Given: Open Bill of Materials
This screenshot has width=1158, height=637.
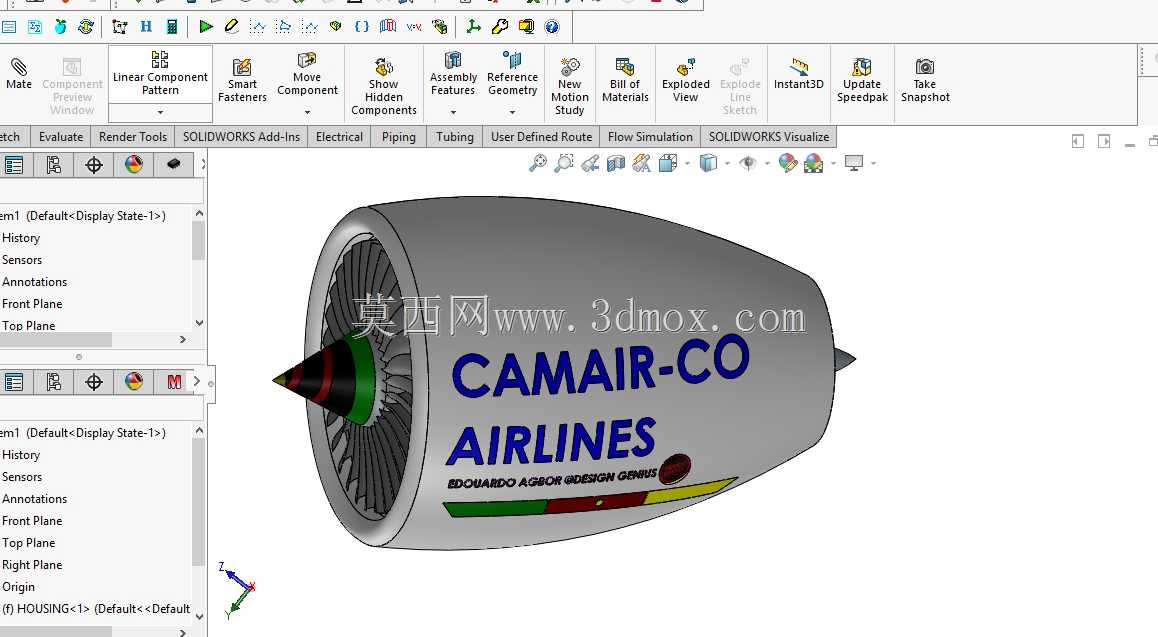Looking at the screenshot, I should tap(625, 80).
